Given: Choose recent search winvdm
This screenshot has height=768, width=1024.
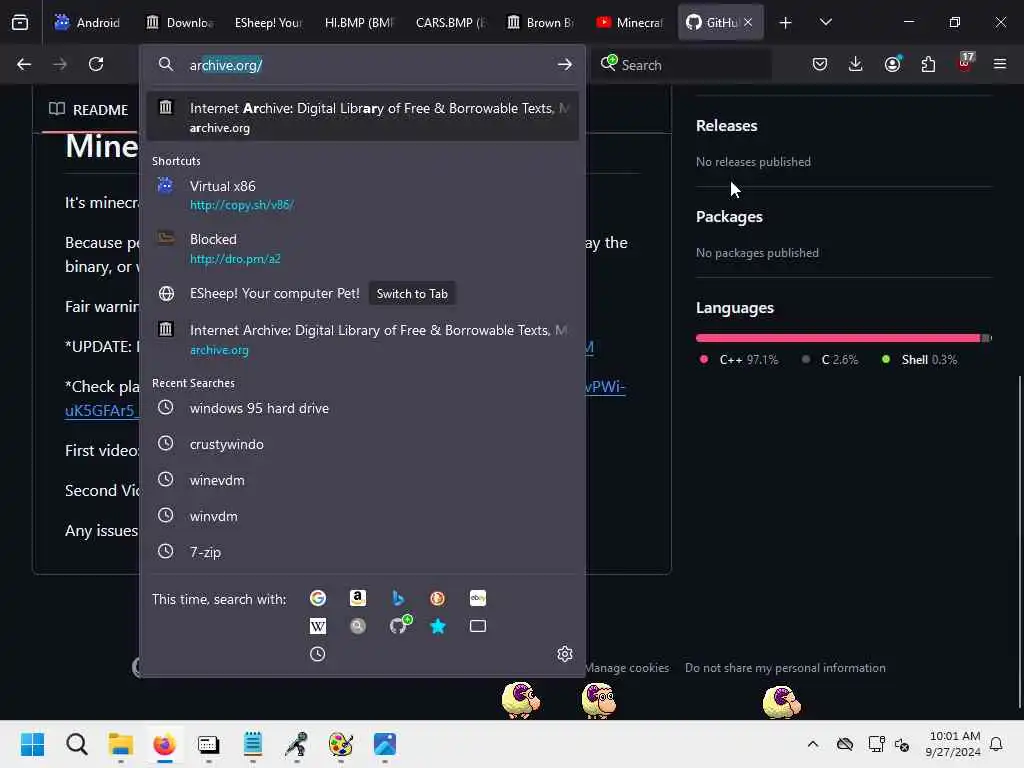Looking at the screenshot, I should click(363, 516).
